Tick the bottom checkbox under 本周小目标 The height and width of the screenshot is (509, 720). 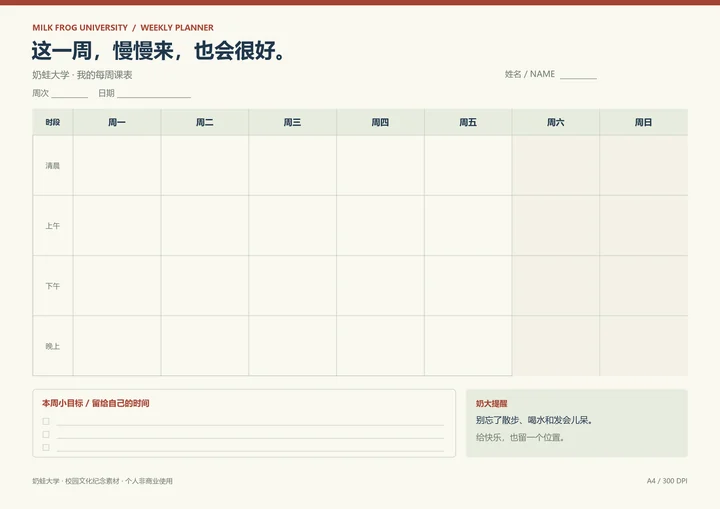click(x=46, y=447)
